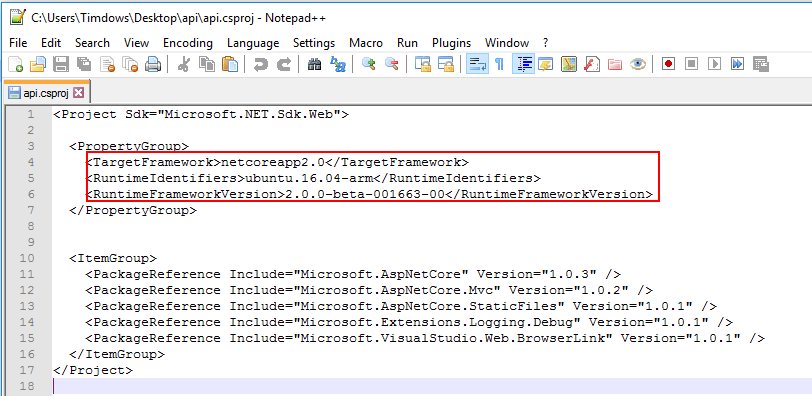
Task: Open Find using the binoculars icon
Action: point(314,64)
